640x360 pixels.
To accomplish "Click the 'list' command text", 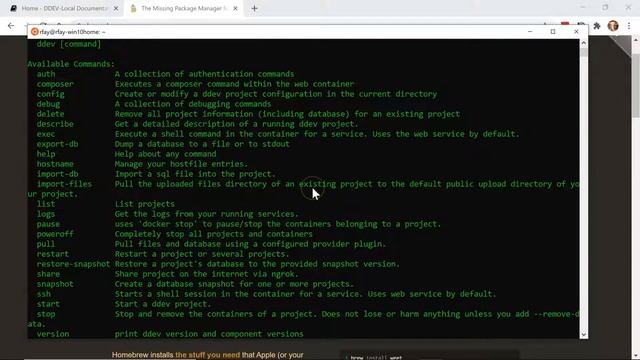I will click(46, 204).
